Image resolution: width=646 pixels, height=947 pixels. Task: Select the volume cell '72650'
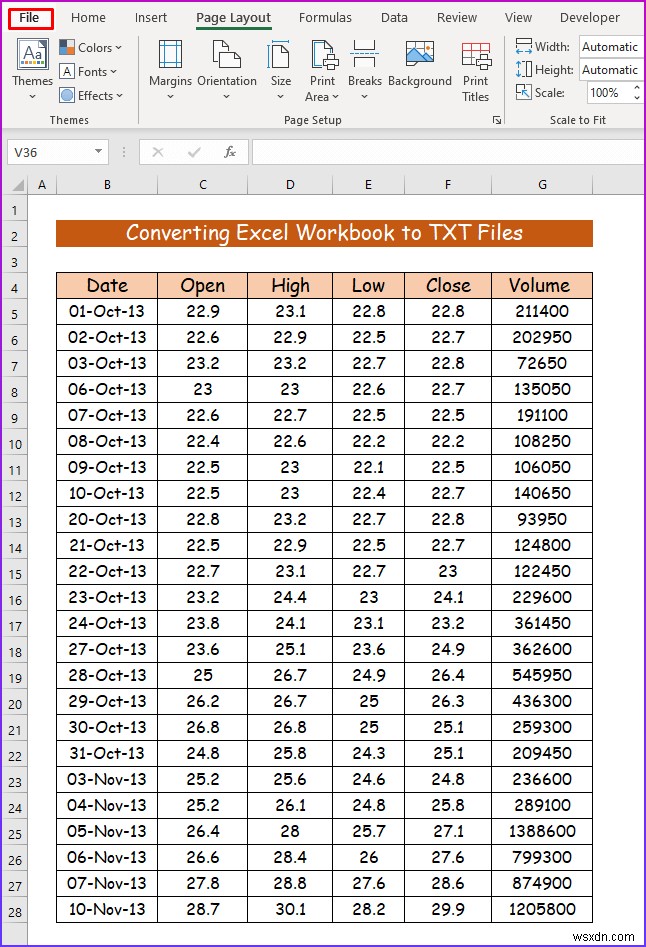pos(542,364)
